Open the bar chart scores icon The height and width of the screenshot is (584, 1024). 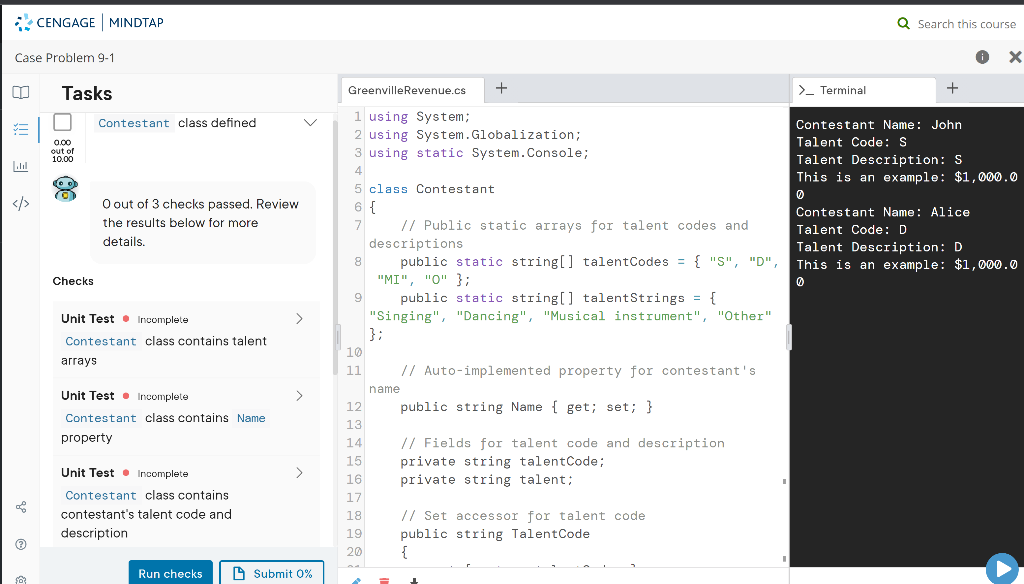tap(21, 166)
